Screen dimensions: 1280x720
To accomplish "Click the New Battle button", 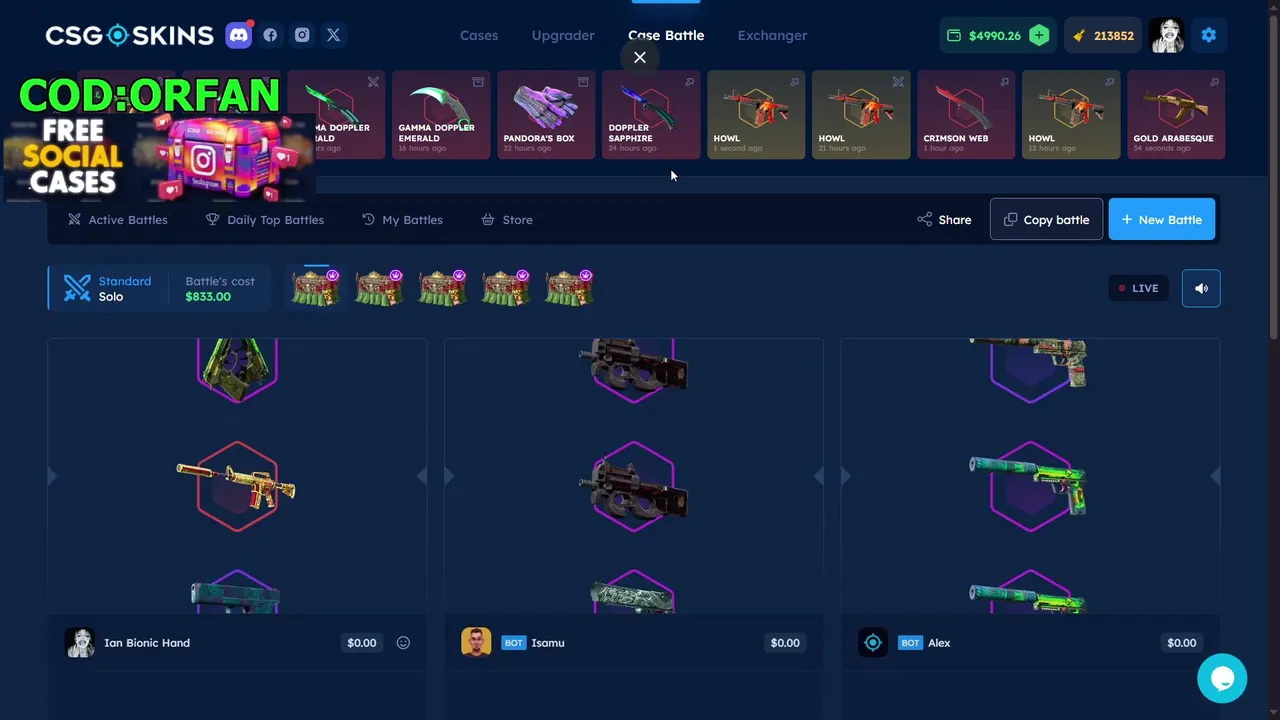I will [x=1162, y=219].
